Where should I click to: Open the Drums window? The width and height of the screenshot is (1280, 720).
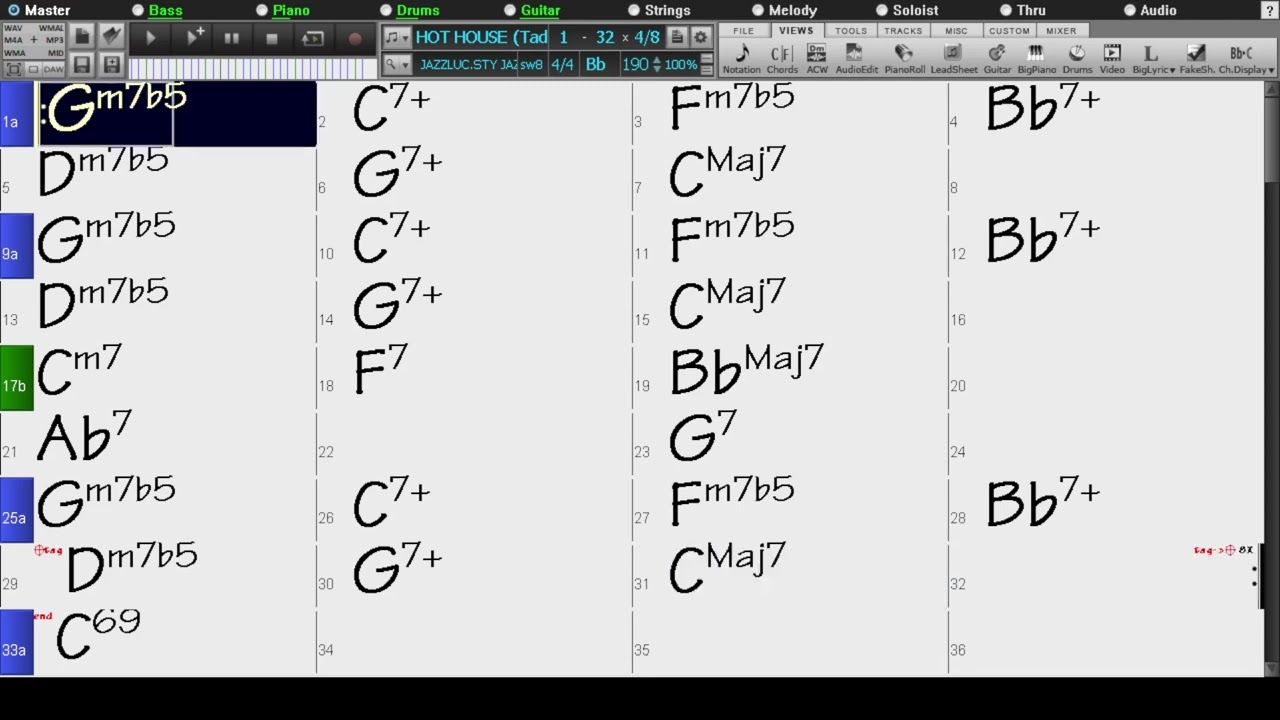[x=1077, y=58]
